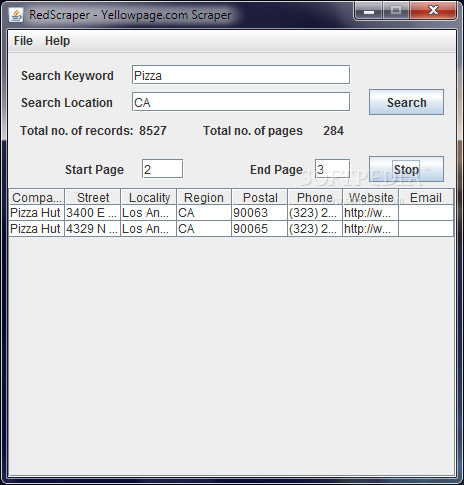Select the street cell '4329 N ...'
This screenshot has width=464, height=485.
[93, 229]
